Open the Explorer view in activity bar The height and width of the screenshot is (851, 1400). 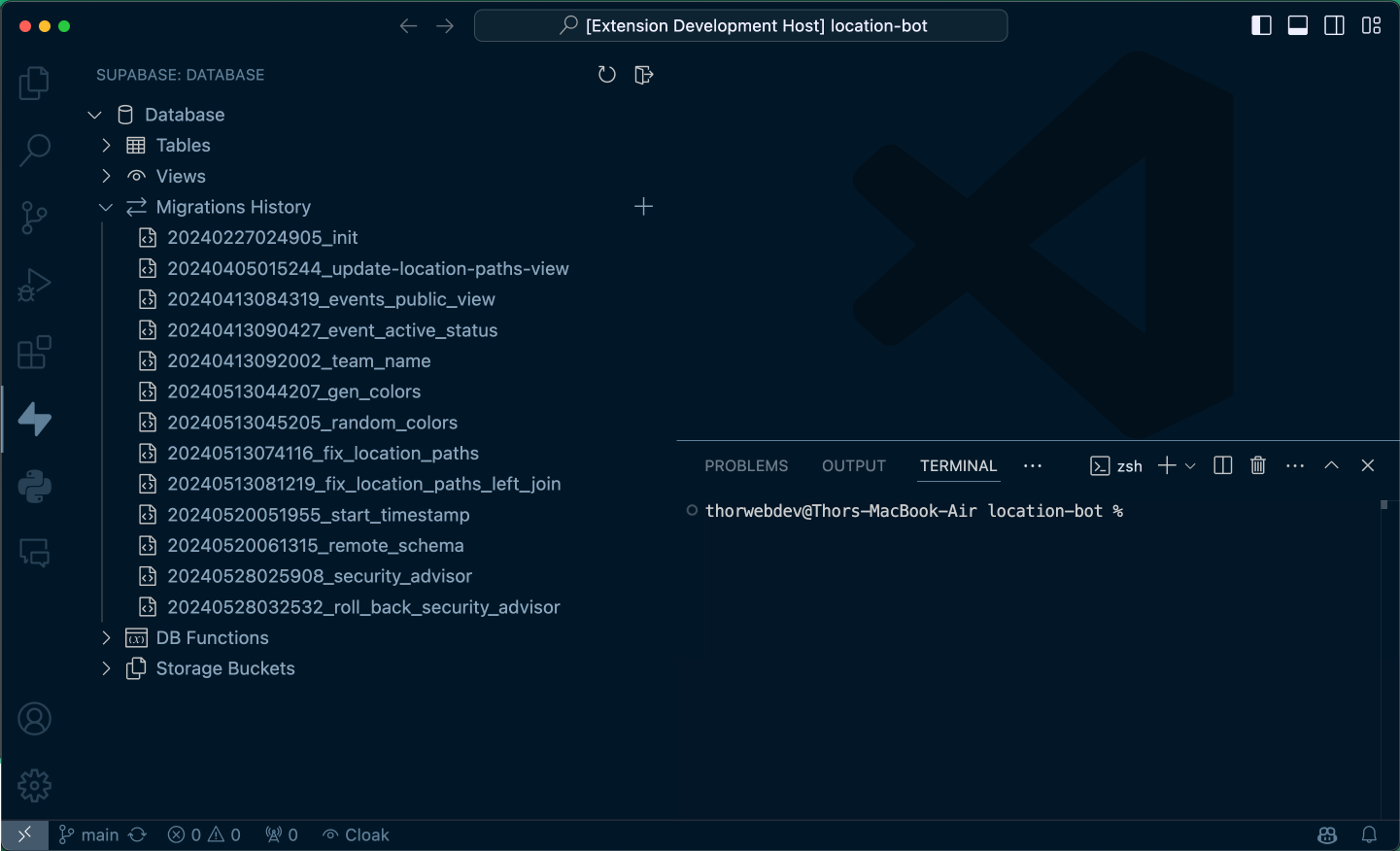click(34, 84)
